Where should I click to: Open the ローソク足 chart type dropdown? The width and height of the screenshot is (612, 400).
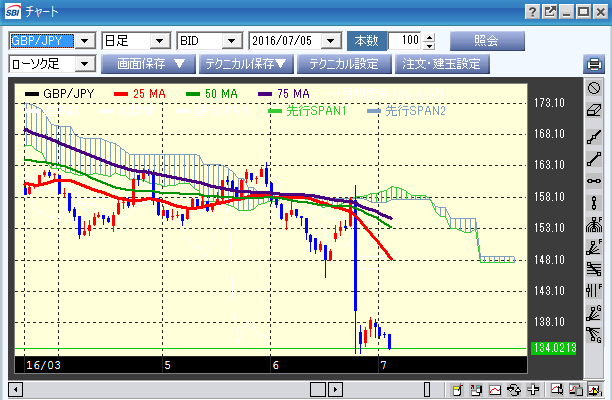click(85, 64)
